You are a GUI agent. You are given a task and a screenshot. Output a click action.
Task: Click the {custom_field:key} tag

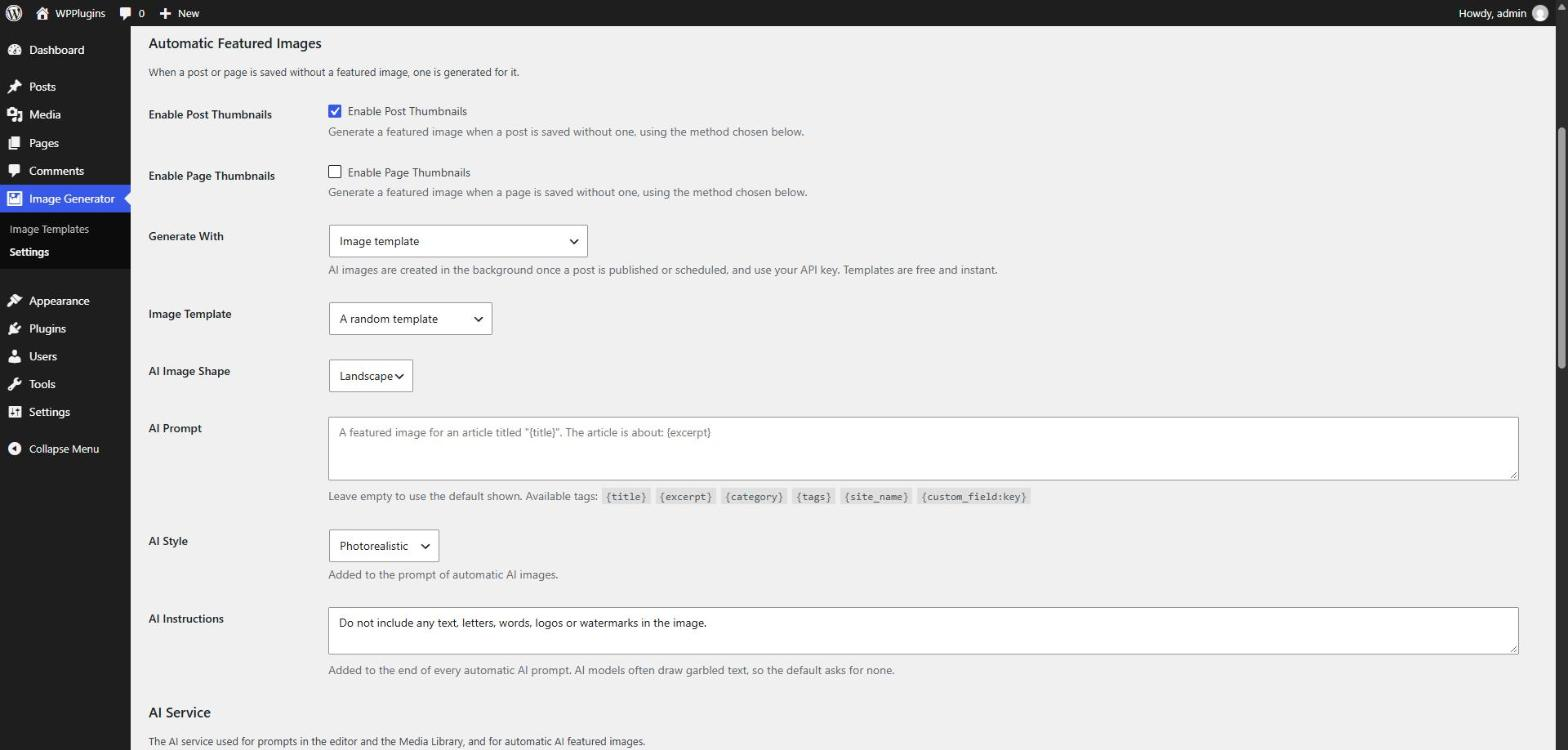tap(974, 496)
